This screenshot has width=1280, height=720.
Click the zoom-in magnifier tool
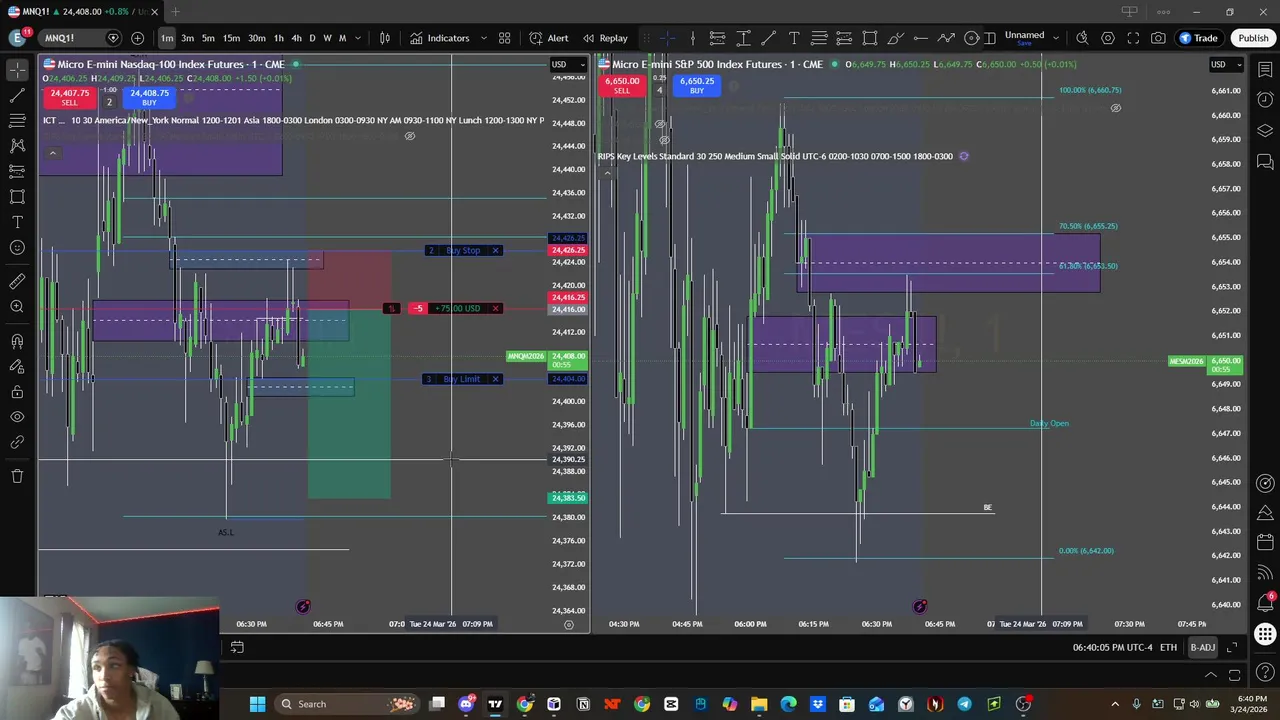(17, 307)
